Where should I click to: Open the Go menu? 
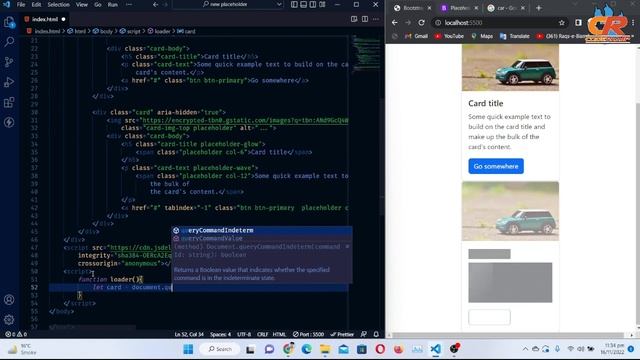pyautogui.click(x=98, y=4)
